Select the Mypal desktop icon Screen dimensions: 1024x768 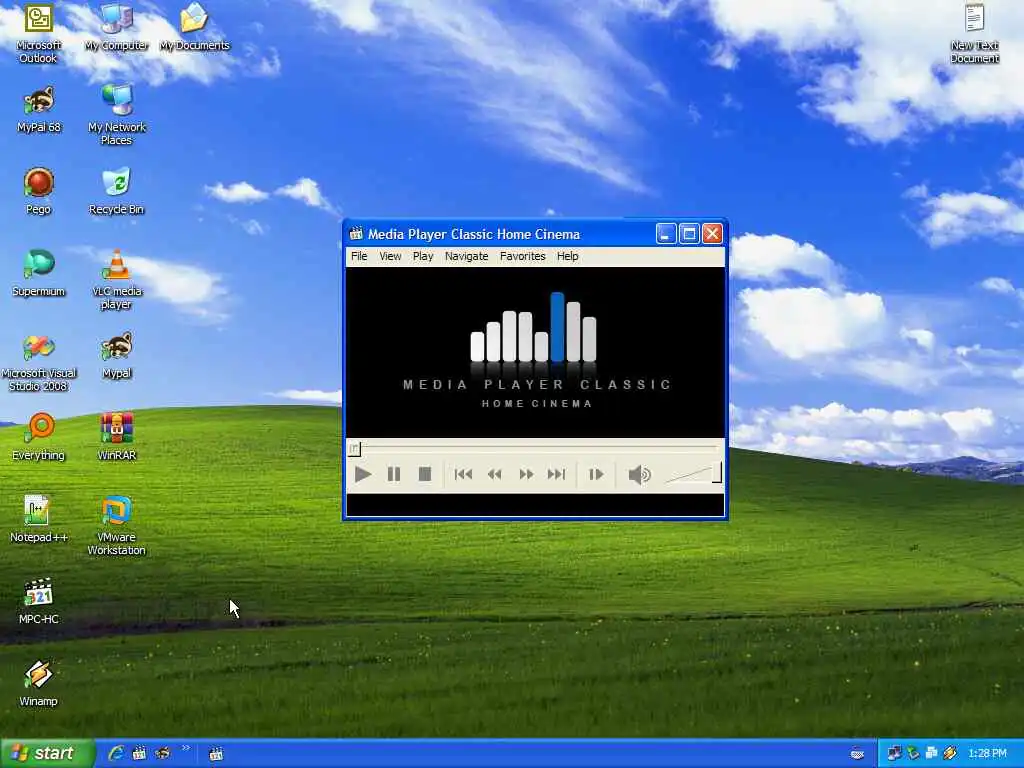[116, 355]
